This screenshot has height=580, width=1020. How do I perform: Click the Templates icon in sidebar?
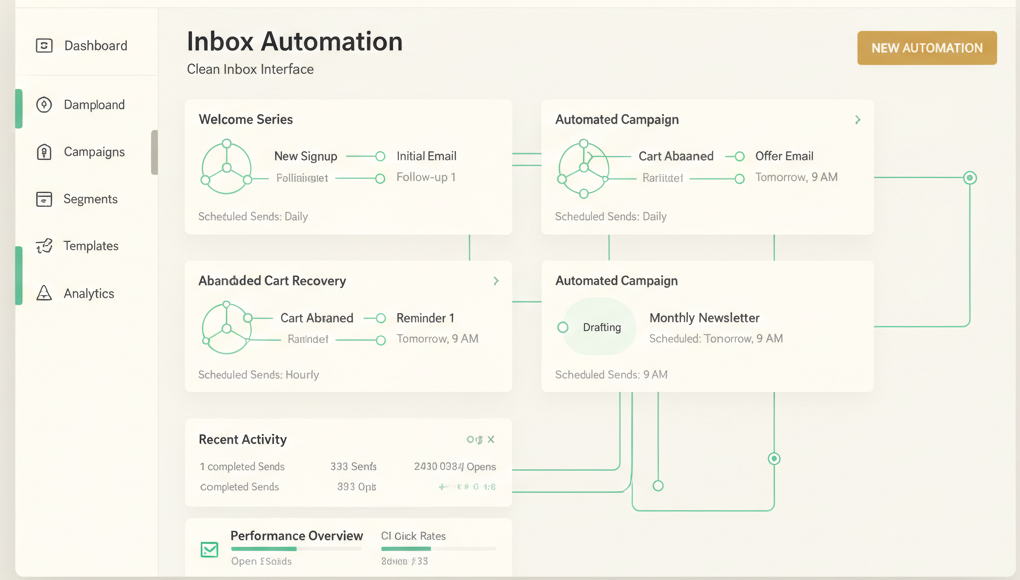44,246
